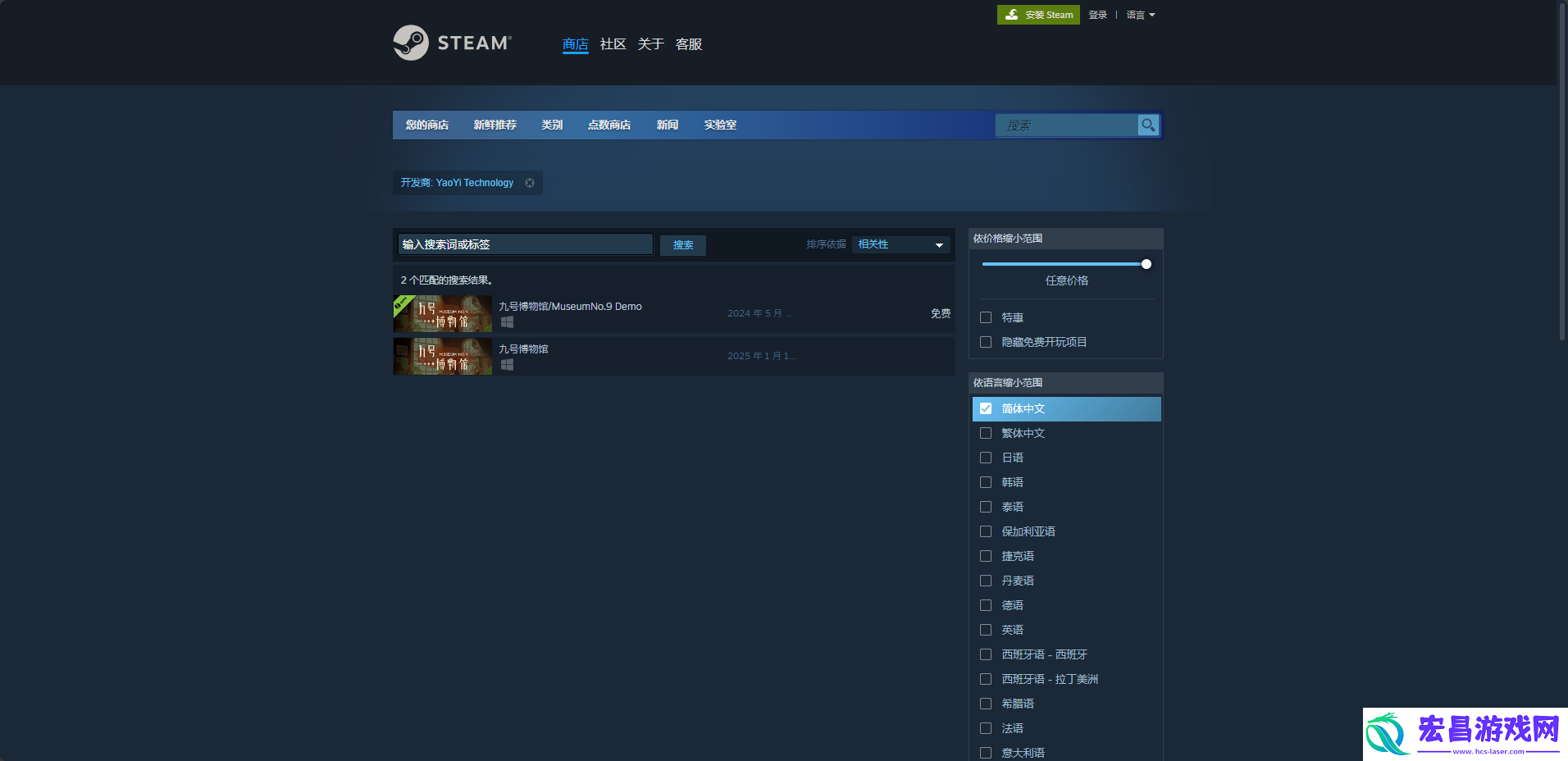This screenshot has width=1568, height=761.
Task: Check the 日语 language filter
Action: pos(986,458)
